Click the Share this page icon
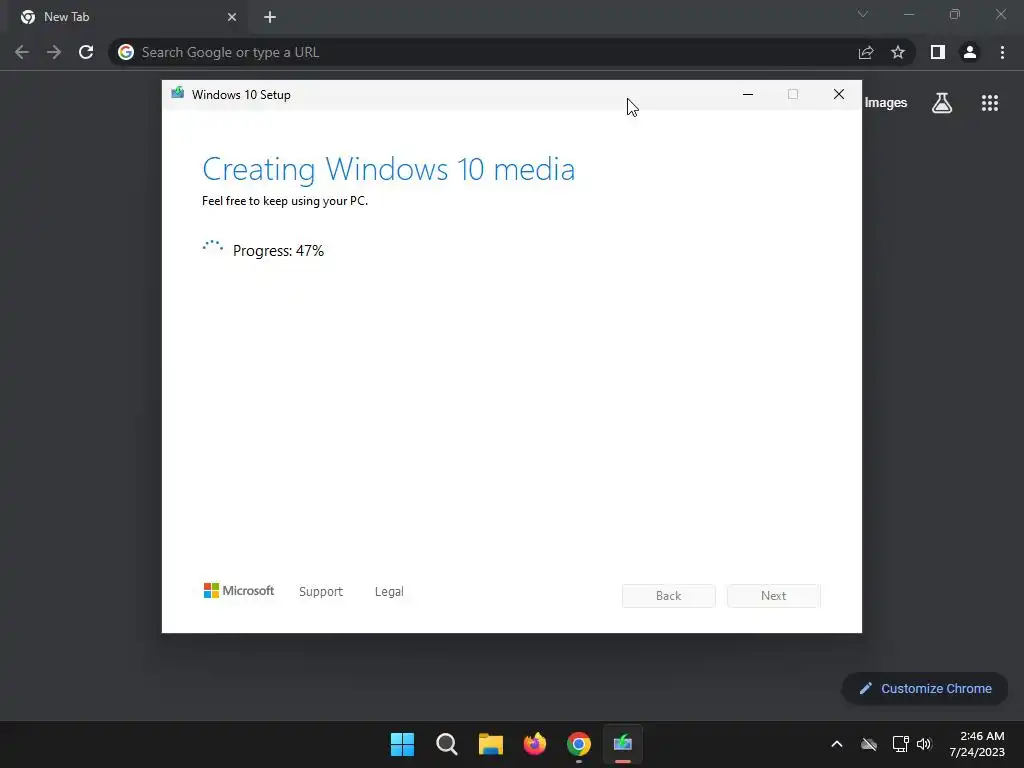Screen dimensions: 1024x768 [866, 52]
